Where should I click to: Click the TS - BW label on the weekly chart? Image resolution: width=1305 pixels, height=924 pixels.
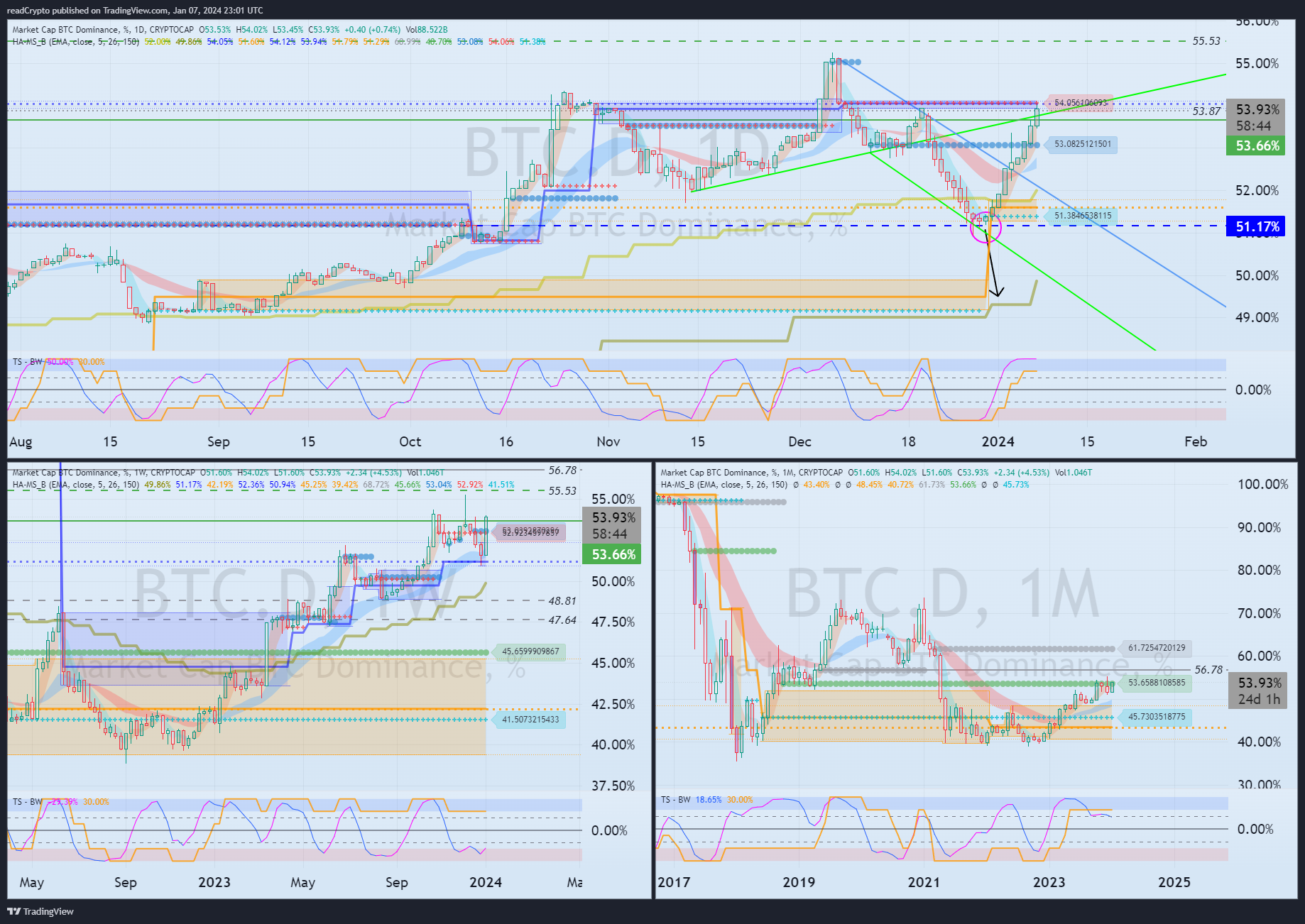click(28, 802)
